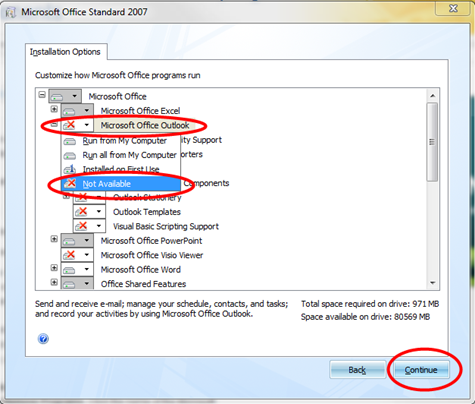The height and width of the screenshot is (404, 475).
Task: Open the Microsoft Office Outlook install dropdown
Action: pos(77,125)
